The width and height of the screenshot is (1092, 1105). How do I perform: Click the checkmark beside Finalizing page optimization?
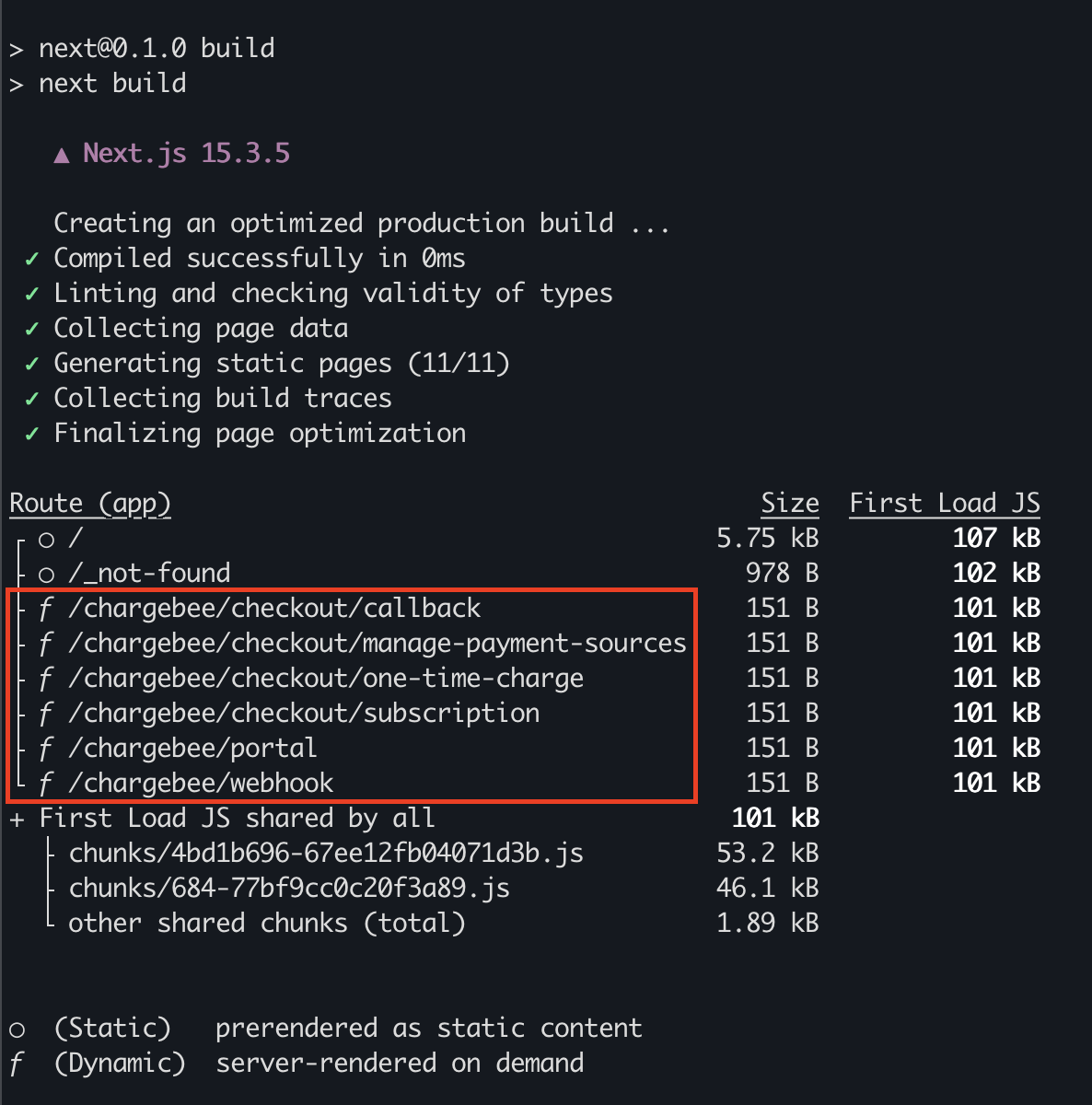32,433
